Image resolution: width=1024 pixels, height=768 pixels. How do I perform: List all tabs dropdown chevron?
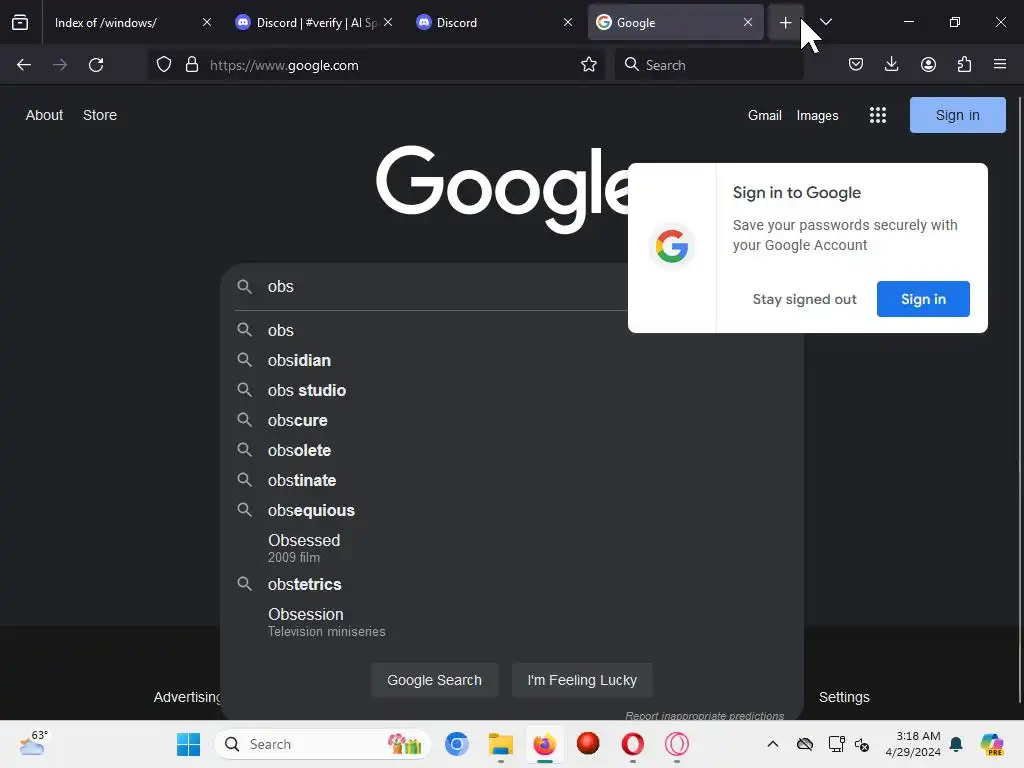click(825, 22)
